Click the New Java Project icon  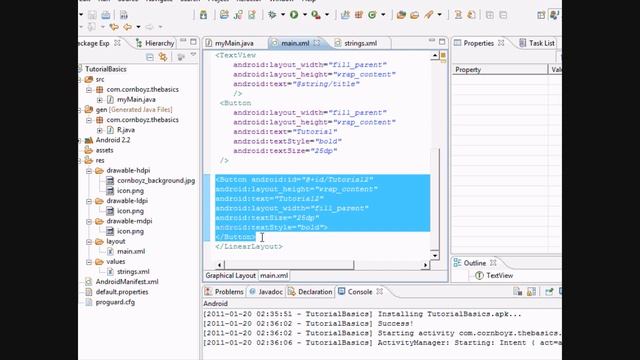pyautogui.click(x=345, y=15)
